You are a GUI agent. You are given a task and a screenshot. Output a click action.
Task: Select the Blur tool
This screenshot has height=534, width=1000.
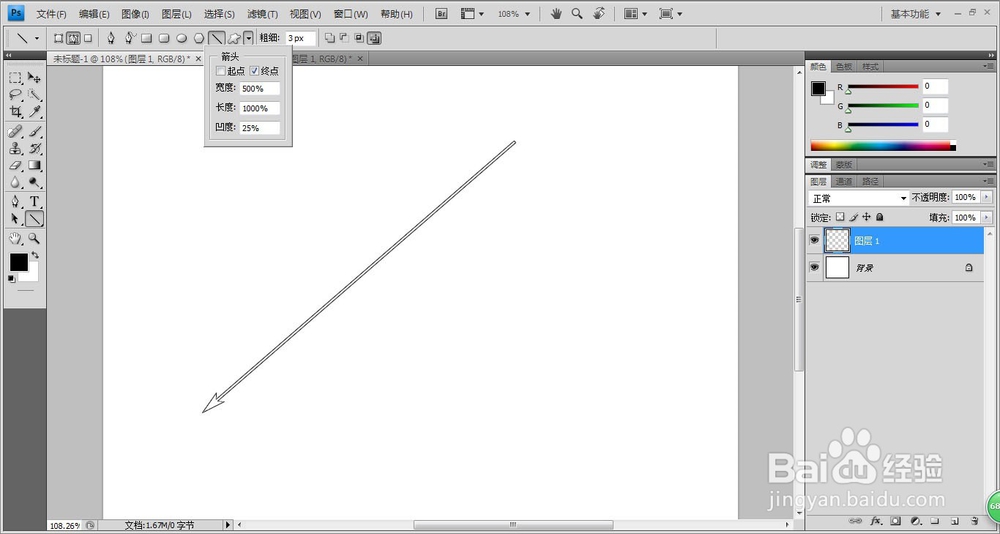pos(16,183)
